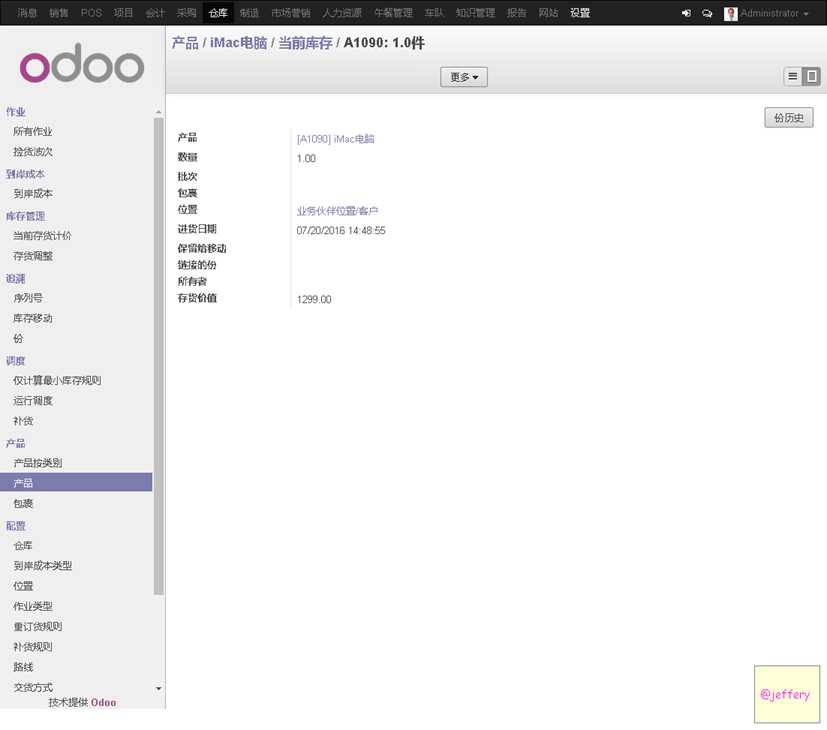Open 运行调度 in sidebar
Screen dimensions: 827x730
33,401
